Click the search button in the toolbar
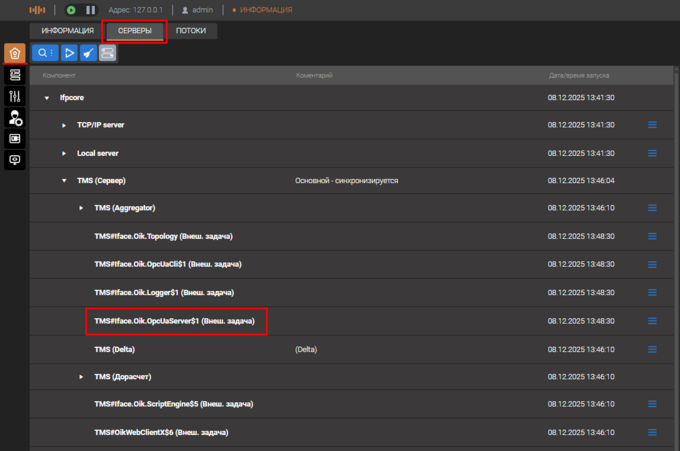 point(44,53)
